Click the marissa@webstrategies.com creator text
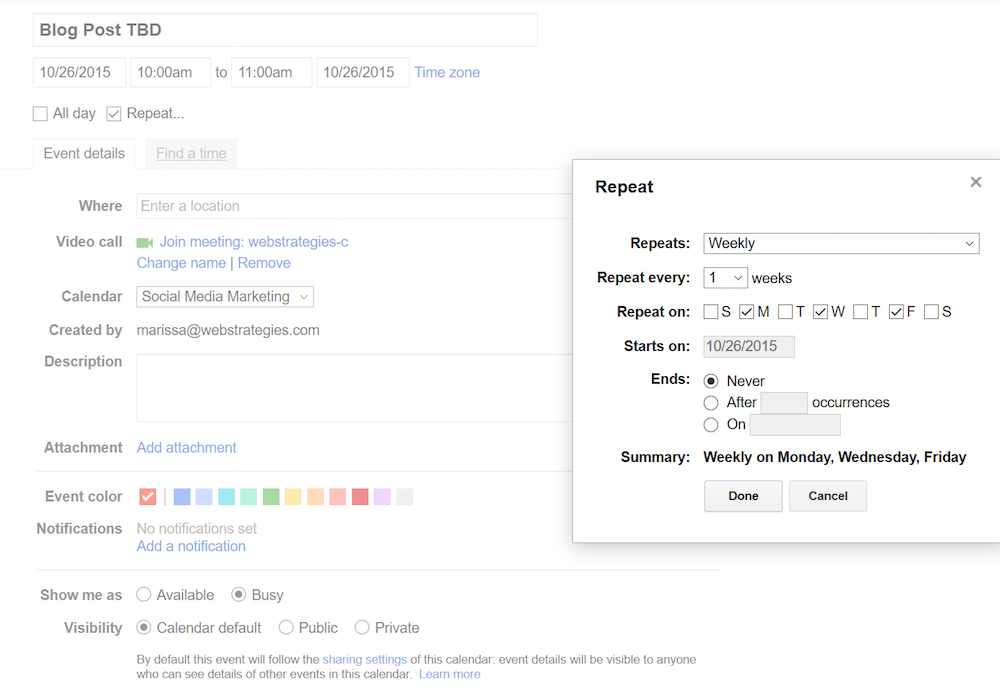 click(x=228, y=330)
